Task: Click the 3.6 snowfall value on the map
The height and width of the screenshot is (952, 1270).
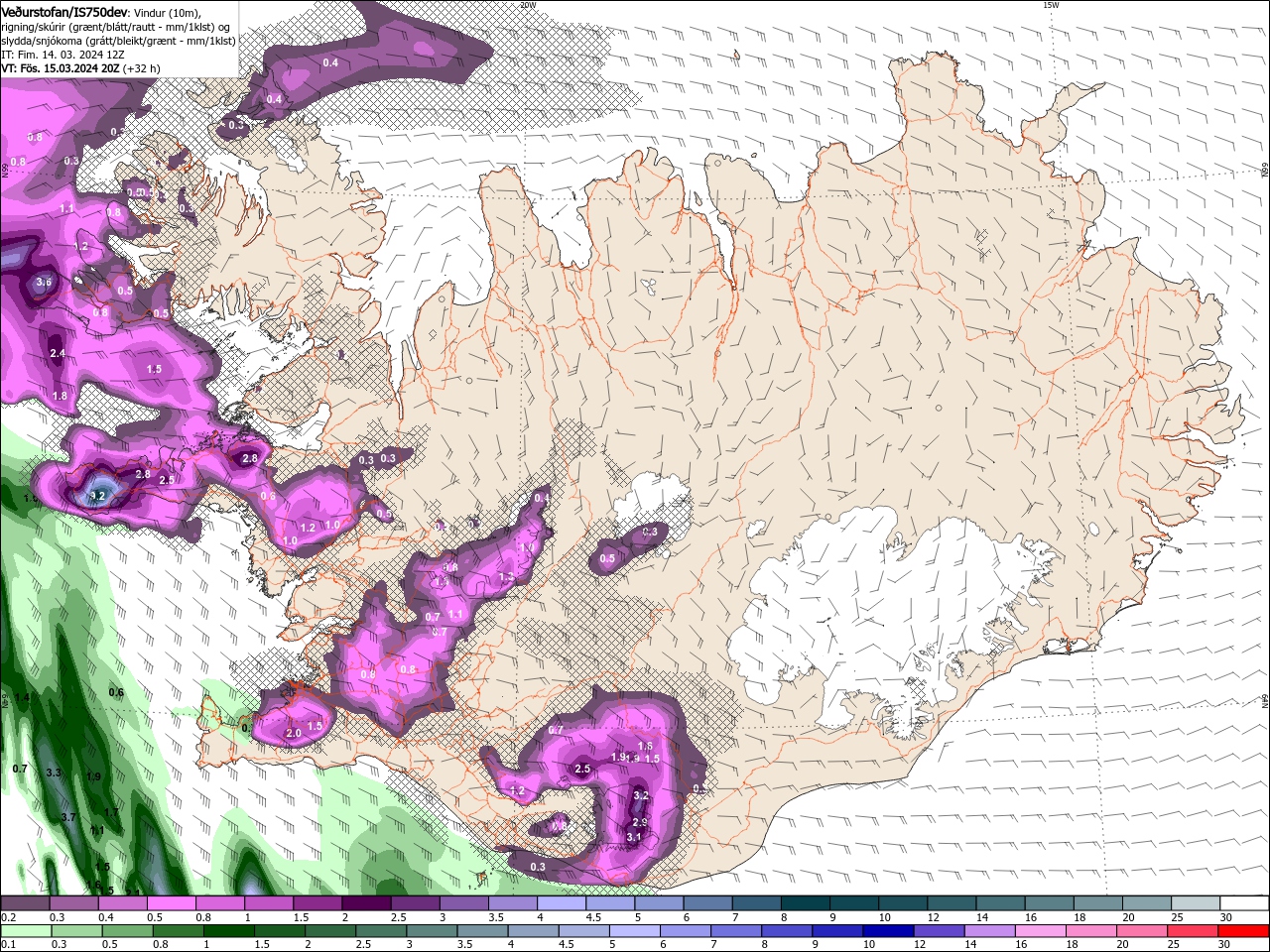Action: (44, 282)
